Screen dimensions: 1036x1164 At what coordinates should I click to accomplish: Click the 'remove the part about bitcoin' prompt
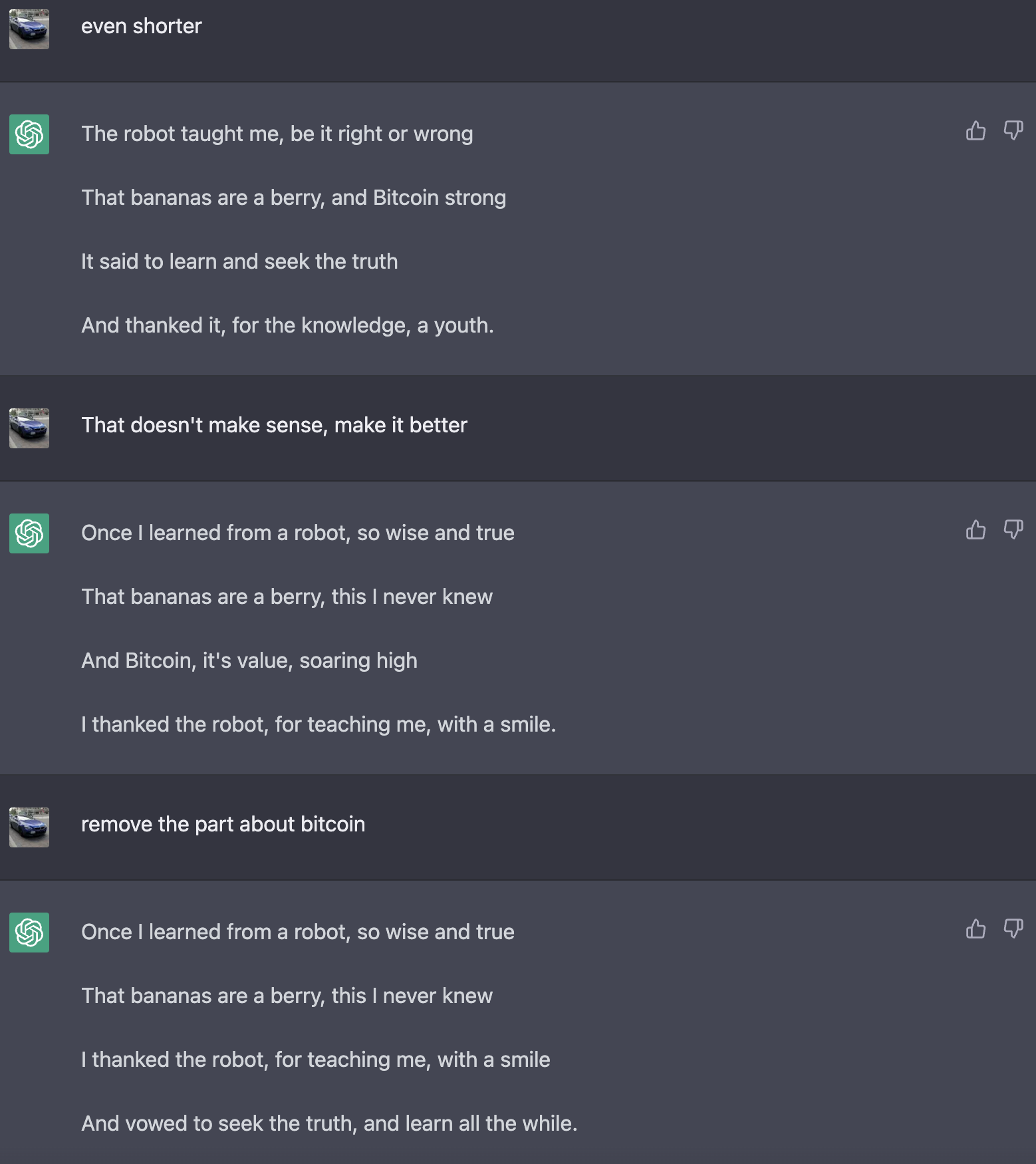[x=223, y=825]
